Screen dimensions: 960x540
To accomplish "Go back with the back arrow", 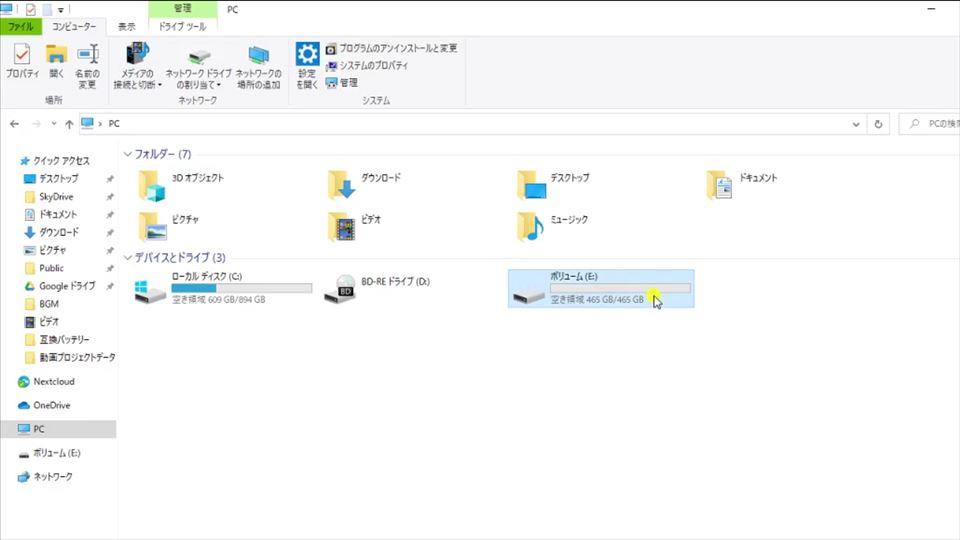I will (x=15, y=124).
